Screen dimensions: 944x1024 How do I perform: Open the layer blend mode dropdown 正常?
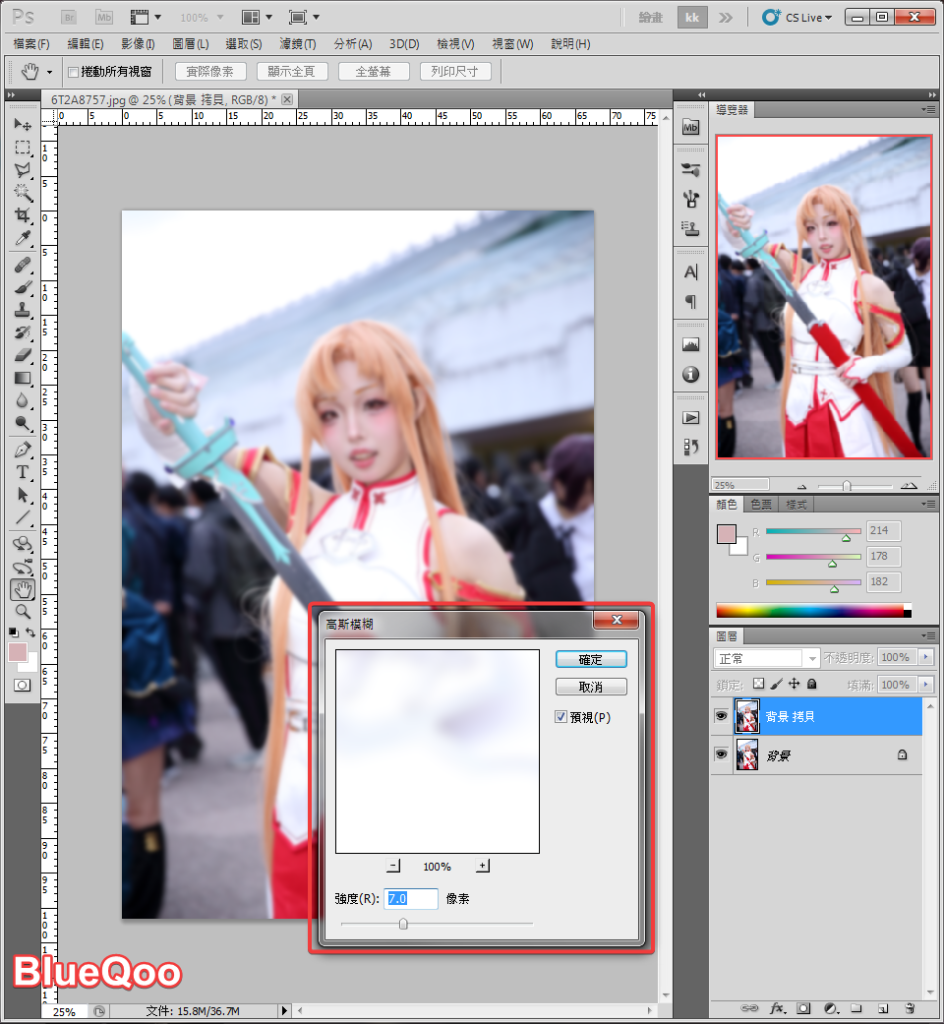[766, 658]
